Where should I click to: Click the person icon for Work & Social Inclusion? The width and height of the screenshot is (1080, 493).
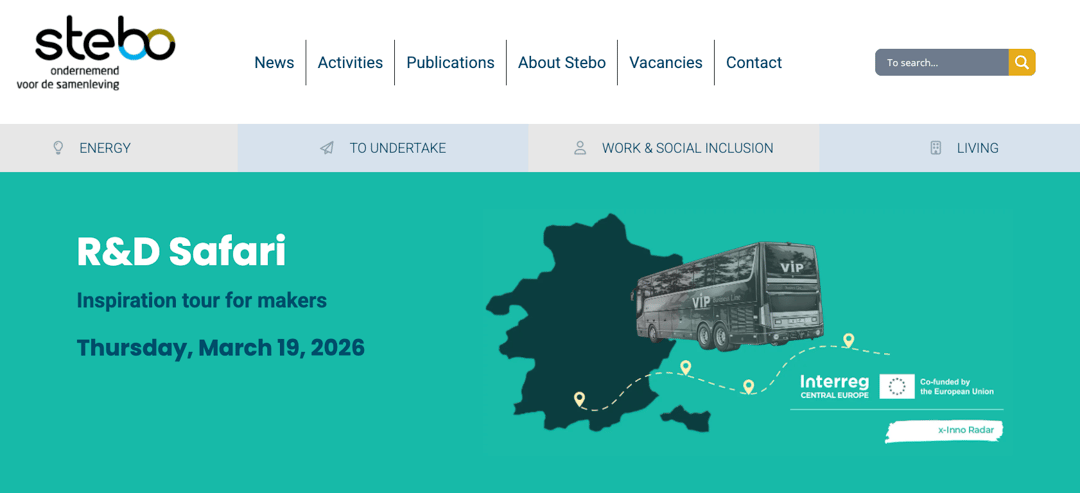(x=580, y=148)
